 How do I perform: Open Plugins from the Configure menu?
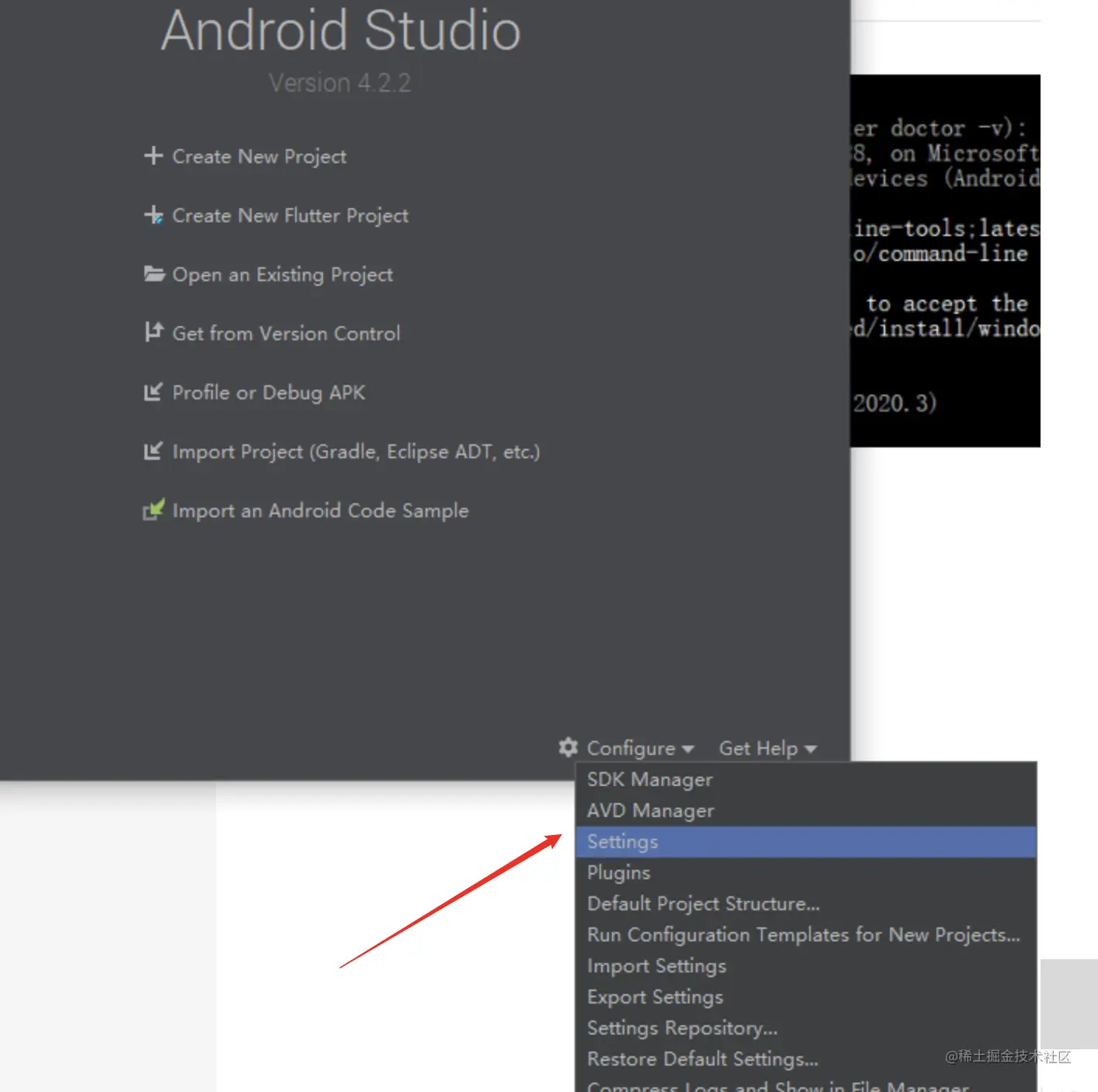pyautogui.click(x=806, y=872)
